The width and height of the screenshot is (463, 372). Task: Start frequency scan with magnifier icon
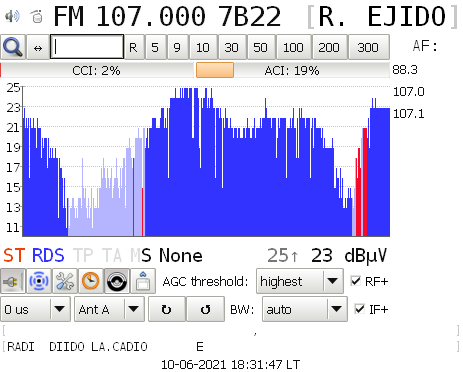[x=13, y=47]
